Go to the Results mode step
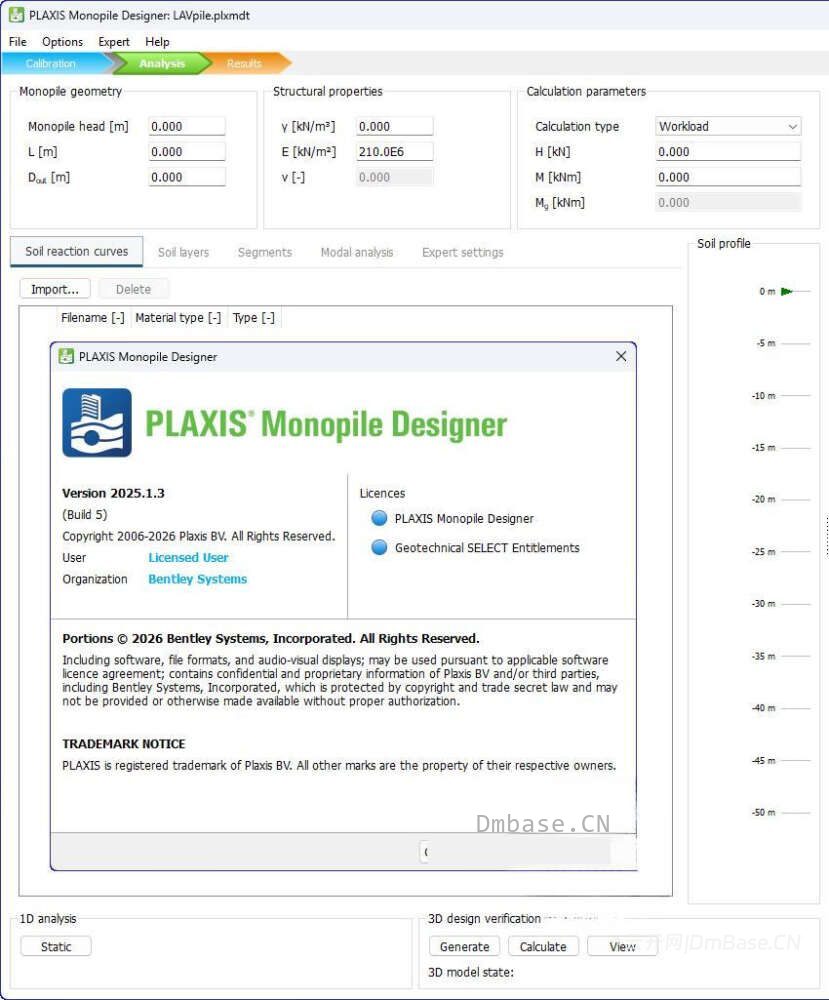829x1000 pixels. [244, 63]
